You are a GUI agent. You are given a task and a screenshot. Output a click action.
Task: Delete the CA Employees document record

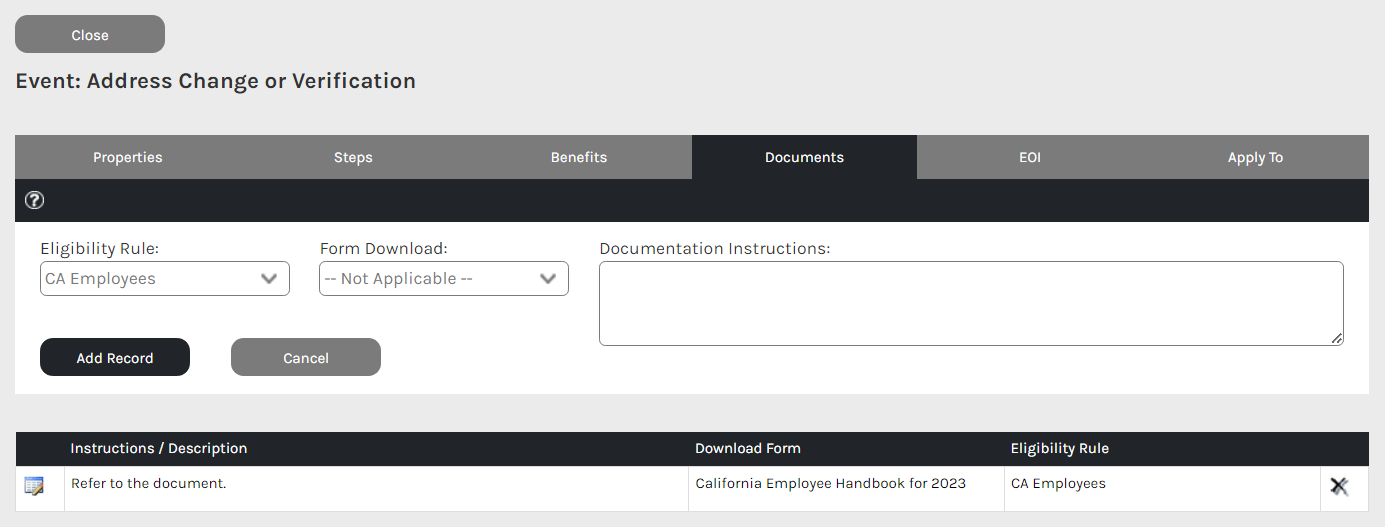(x=1339, y=486)
